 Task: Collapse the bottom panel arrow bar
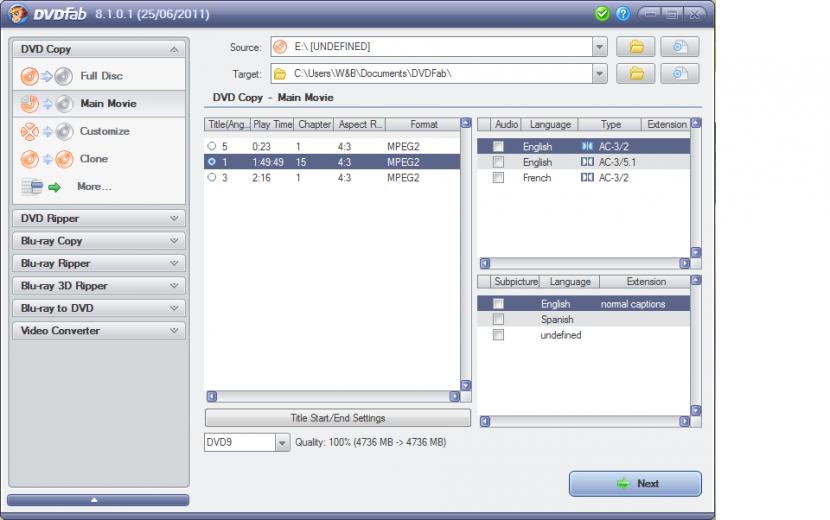pos(98,500)
